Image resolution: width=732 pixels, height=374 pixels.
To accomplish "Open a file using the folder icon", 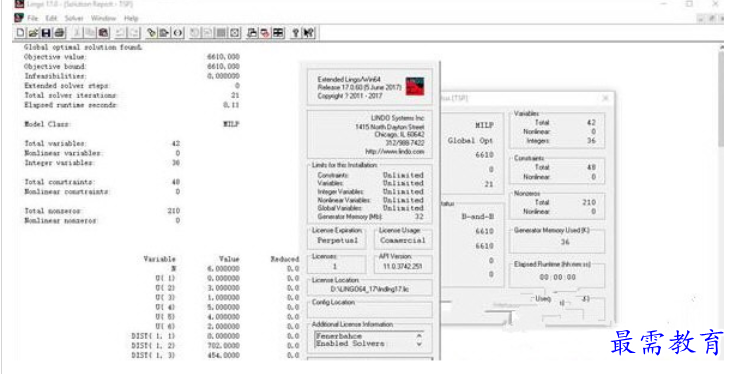I will coord(33,33).
